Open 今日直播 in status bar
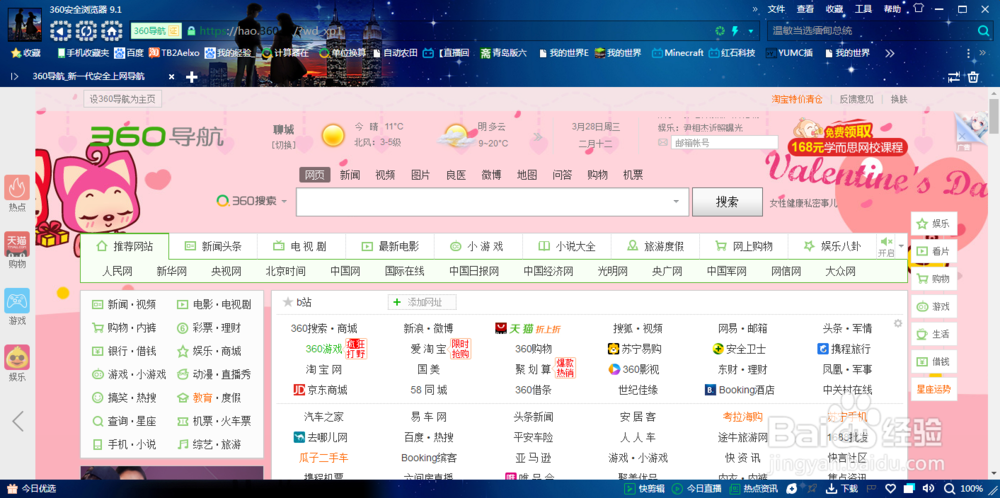1000x498 pixels. (x=697, y=488)
